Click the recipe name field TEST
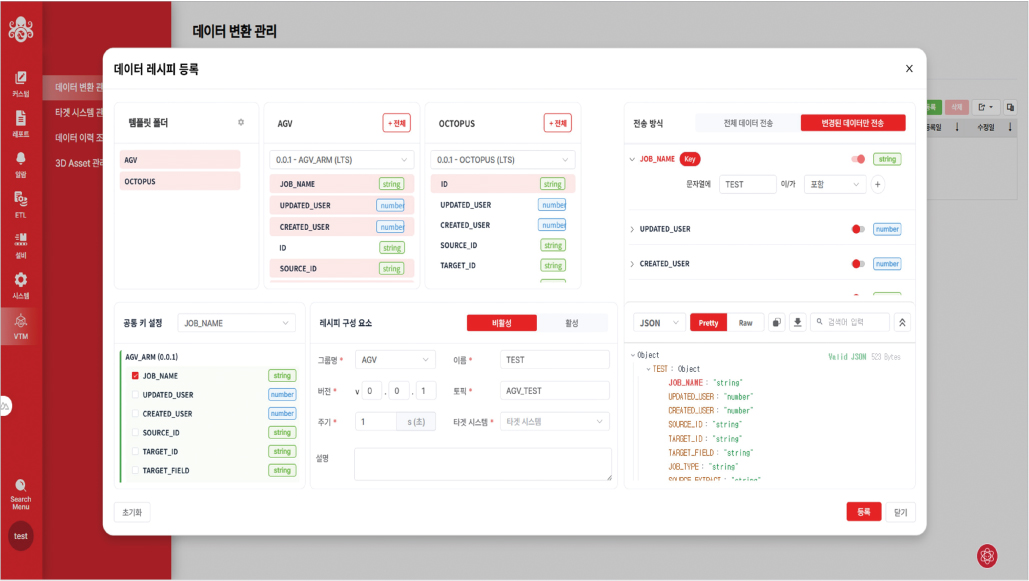The height and width of the screenshot is (581, 1029). 555,360
